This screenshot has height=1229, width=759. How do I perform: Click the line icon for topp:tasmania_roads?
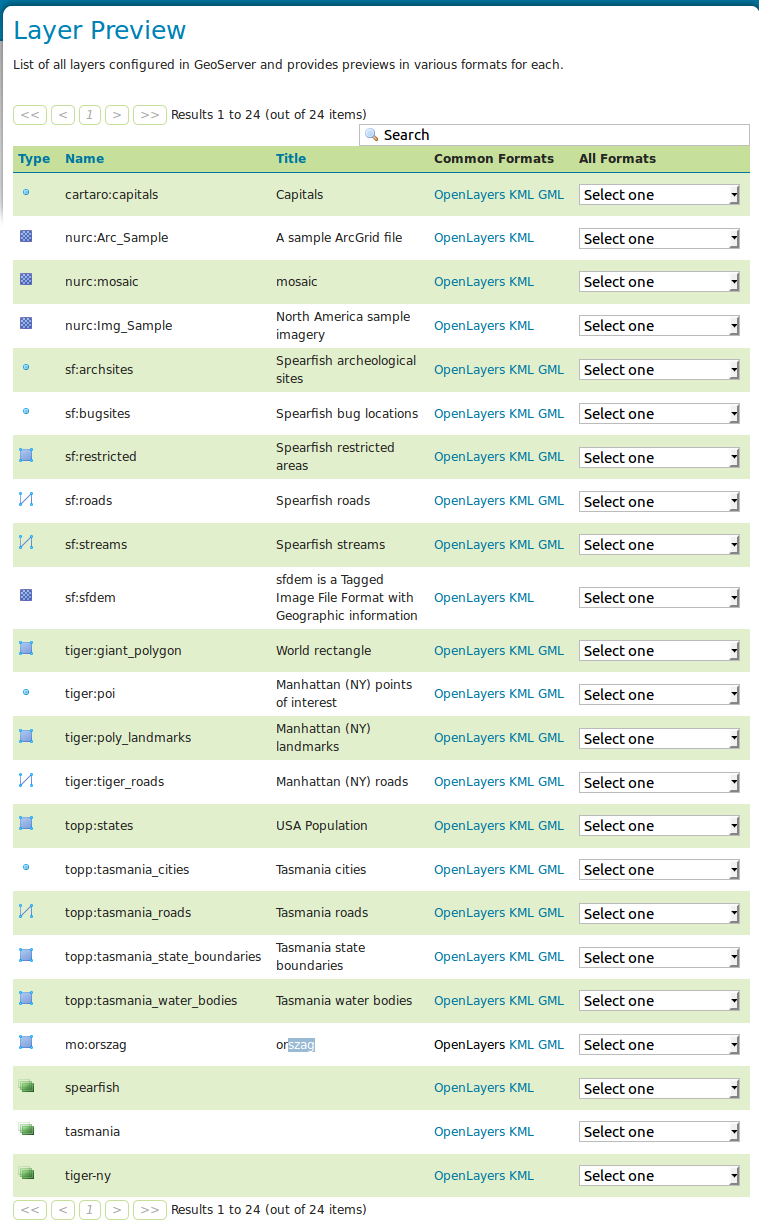[26, 911]
